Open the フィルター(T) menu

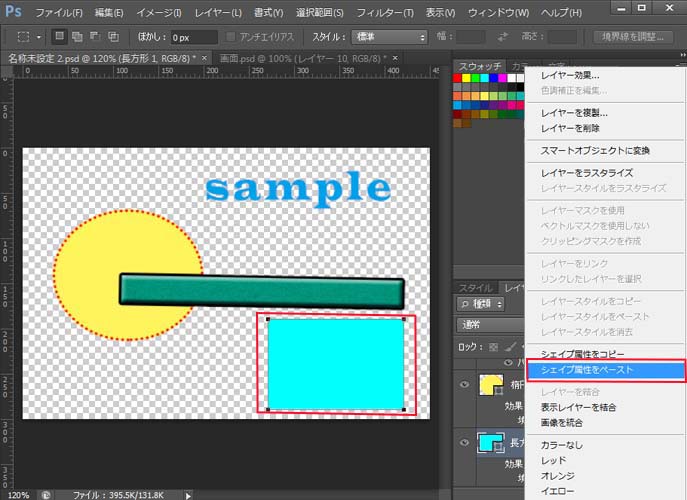385,13
